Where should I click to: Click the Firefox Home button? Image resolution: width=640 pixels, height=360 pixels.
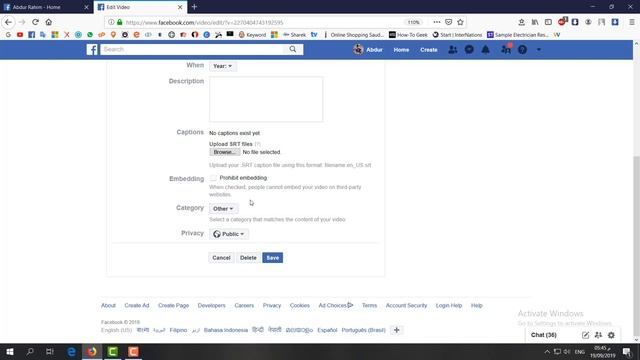pyautogui.click(x=49, y=22)
